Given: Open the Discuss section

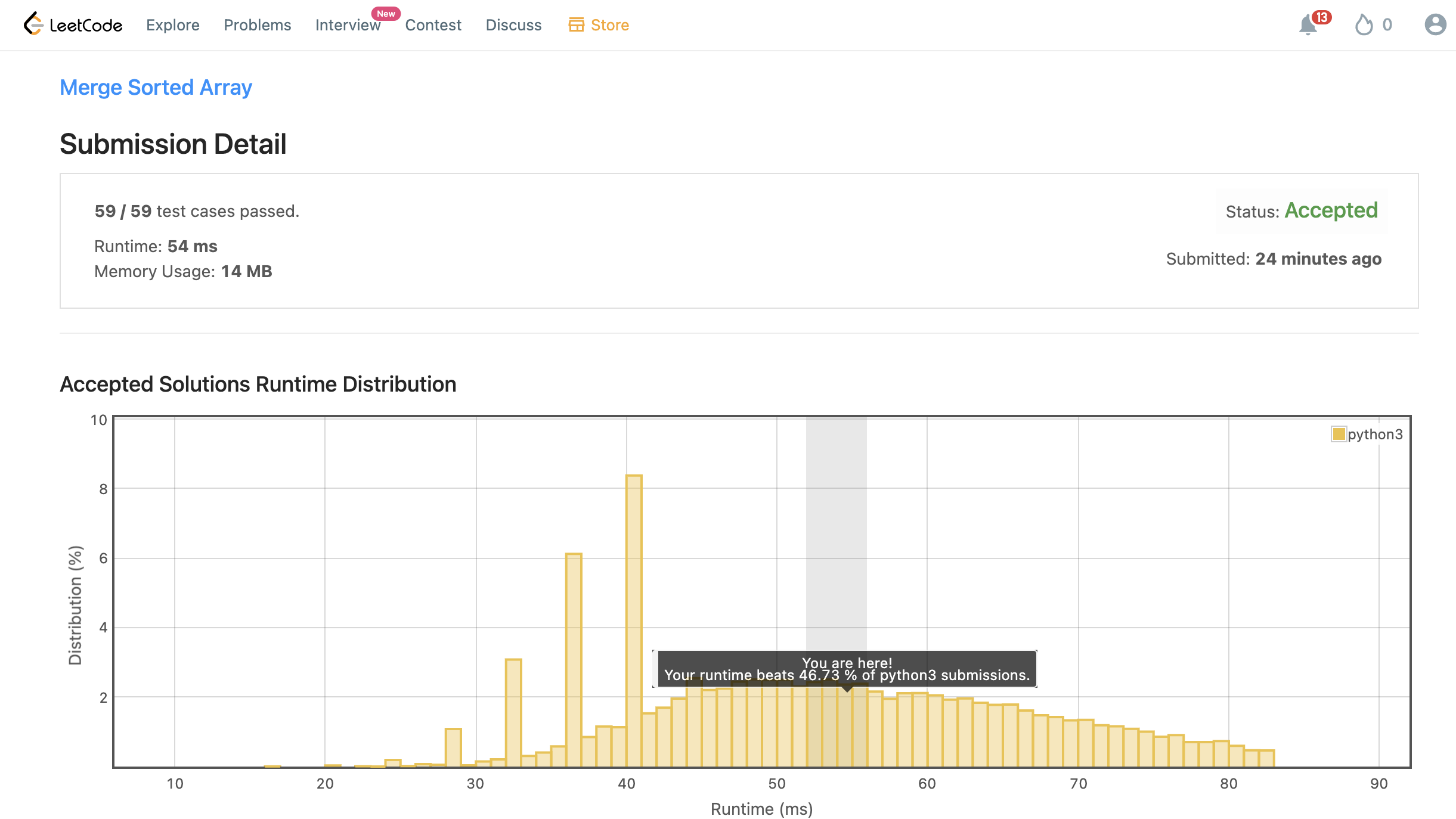Looking at the screenshot, I should [513, 25].
